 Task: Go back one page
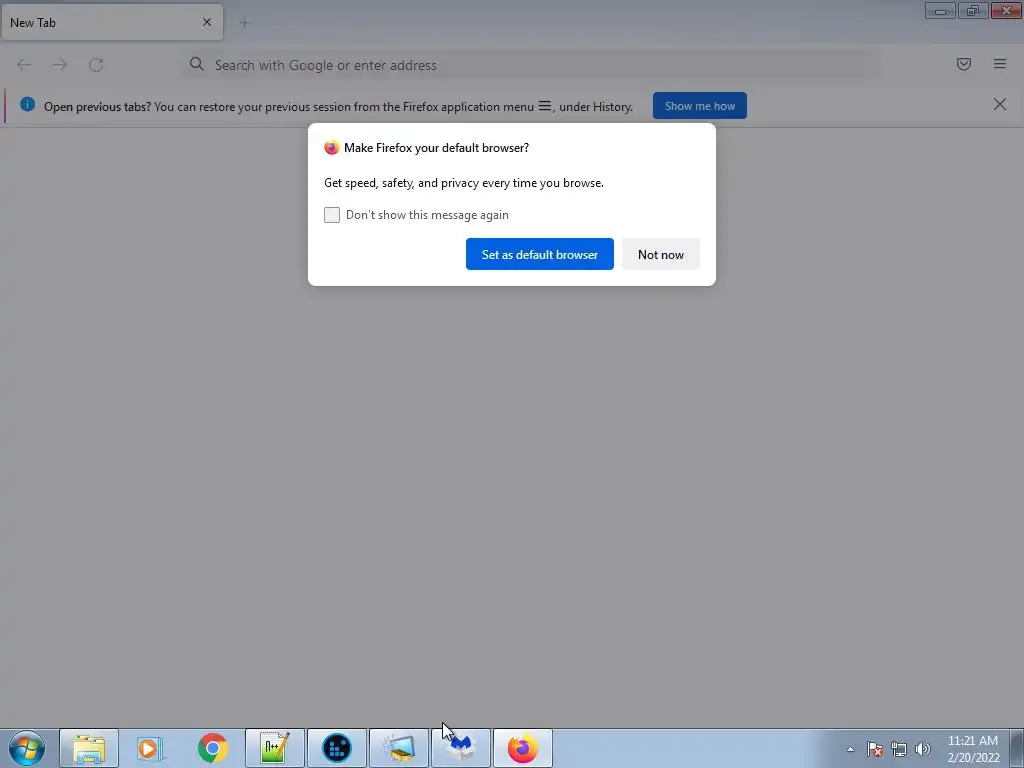tap(24, 65)
